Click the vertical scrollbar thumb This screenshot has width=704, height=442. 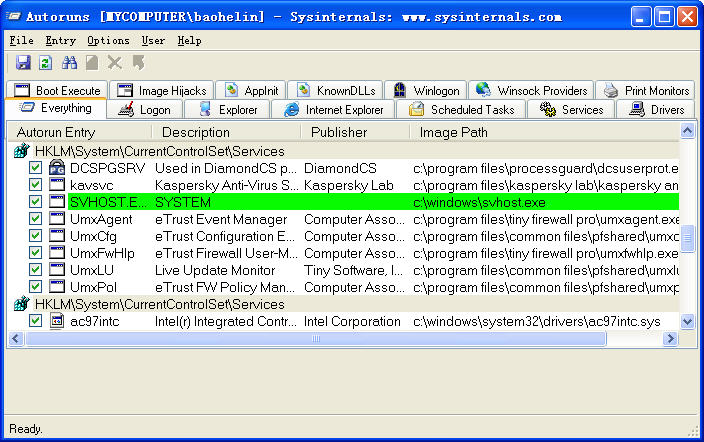(687, 239)
